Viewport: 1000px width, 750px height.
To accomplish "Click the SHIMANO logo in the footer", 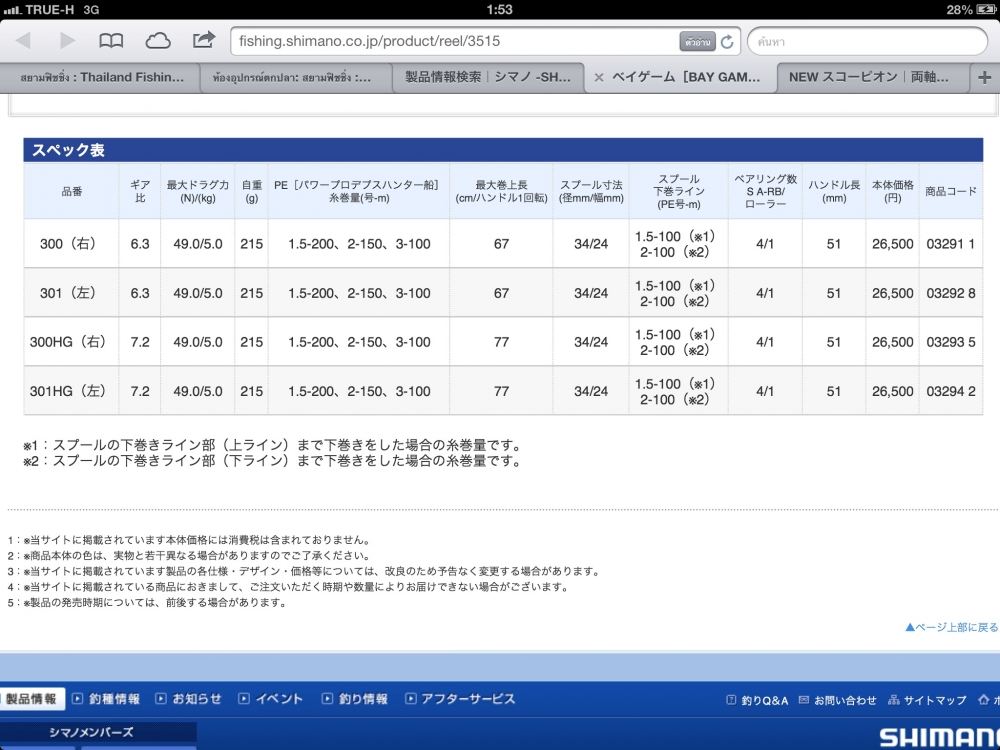I will click(939, 737).
